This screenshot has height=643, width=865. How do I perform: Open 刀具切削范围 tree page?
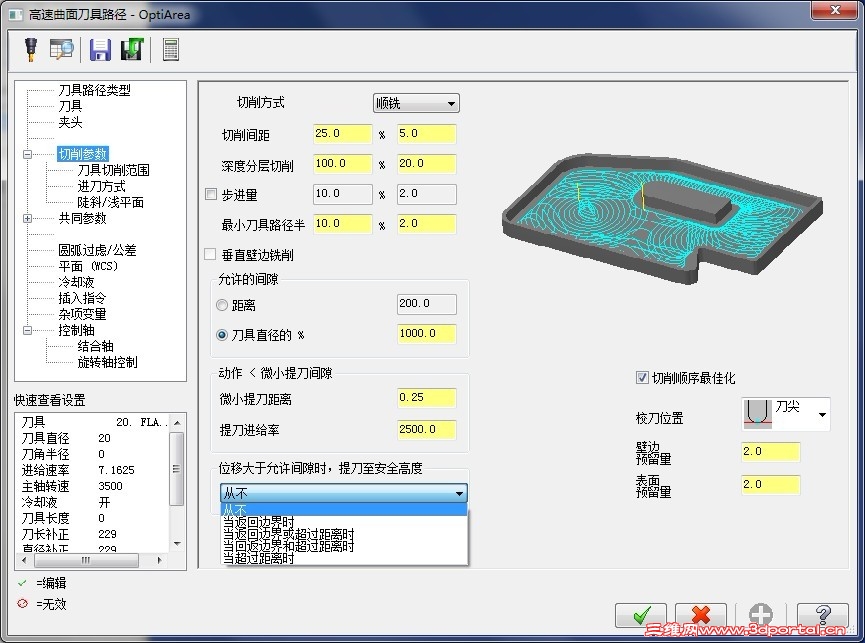(114, 170)
